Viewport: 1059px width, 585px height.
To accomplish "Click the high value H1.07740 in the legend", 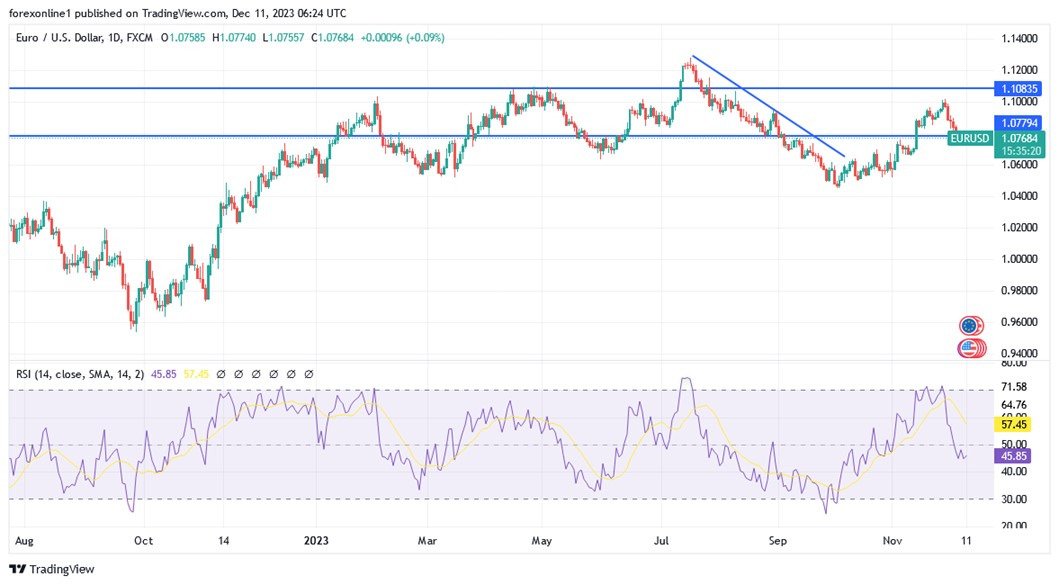I will 237,35.
